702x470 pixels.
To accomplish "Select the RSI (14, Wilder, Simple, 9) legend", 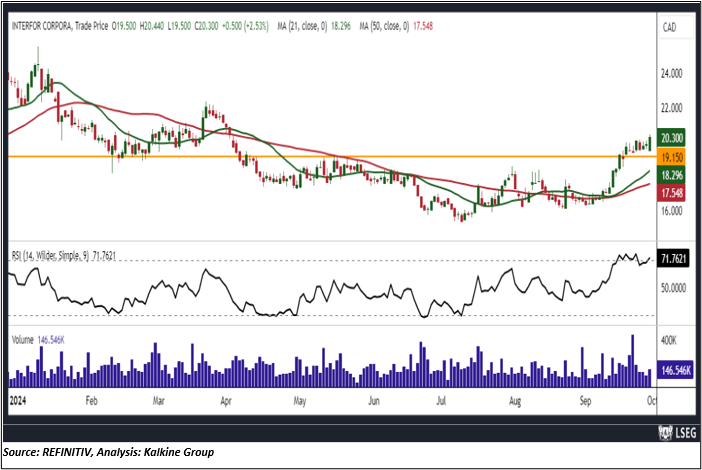I will click(64, 256).
